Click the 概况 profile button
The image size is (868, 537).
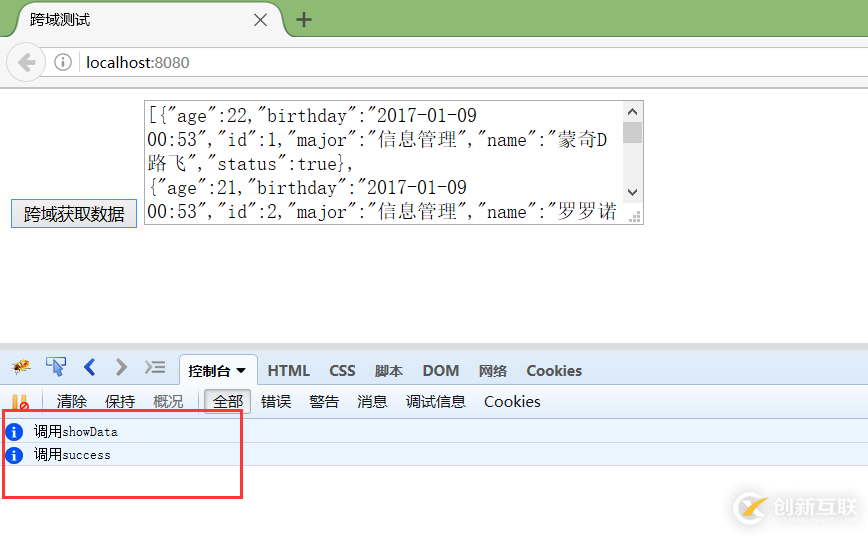tap(168, 401)
